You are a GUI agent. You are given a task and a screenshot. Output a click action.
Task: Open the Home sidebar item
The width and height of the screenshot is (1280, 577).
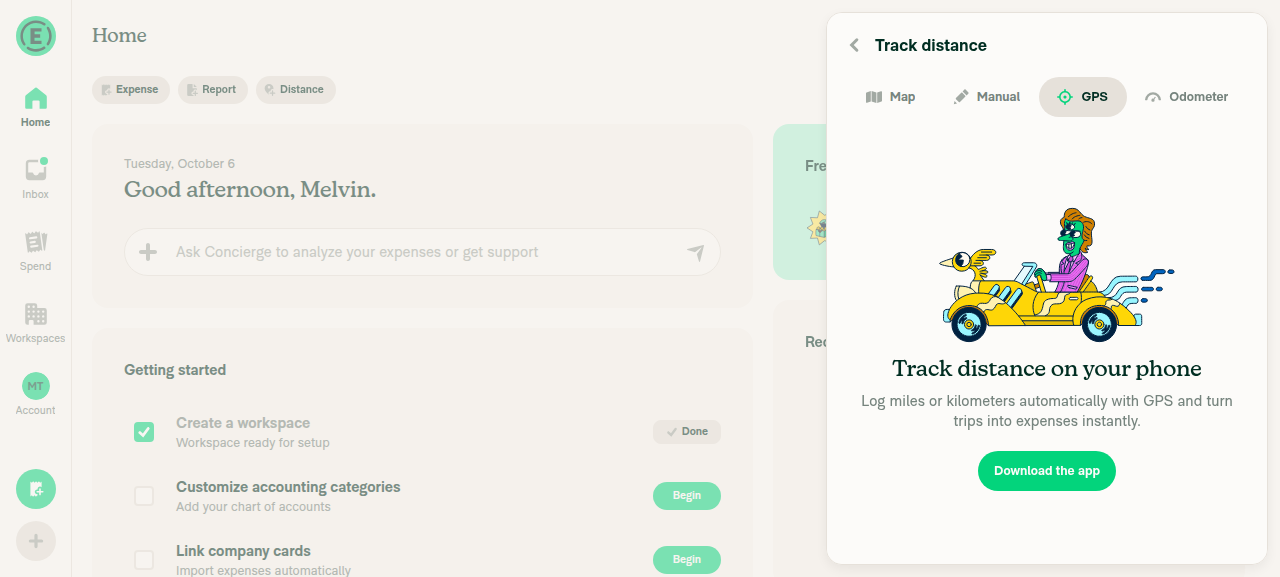[x=36, y=108]
